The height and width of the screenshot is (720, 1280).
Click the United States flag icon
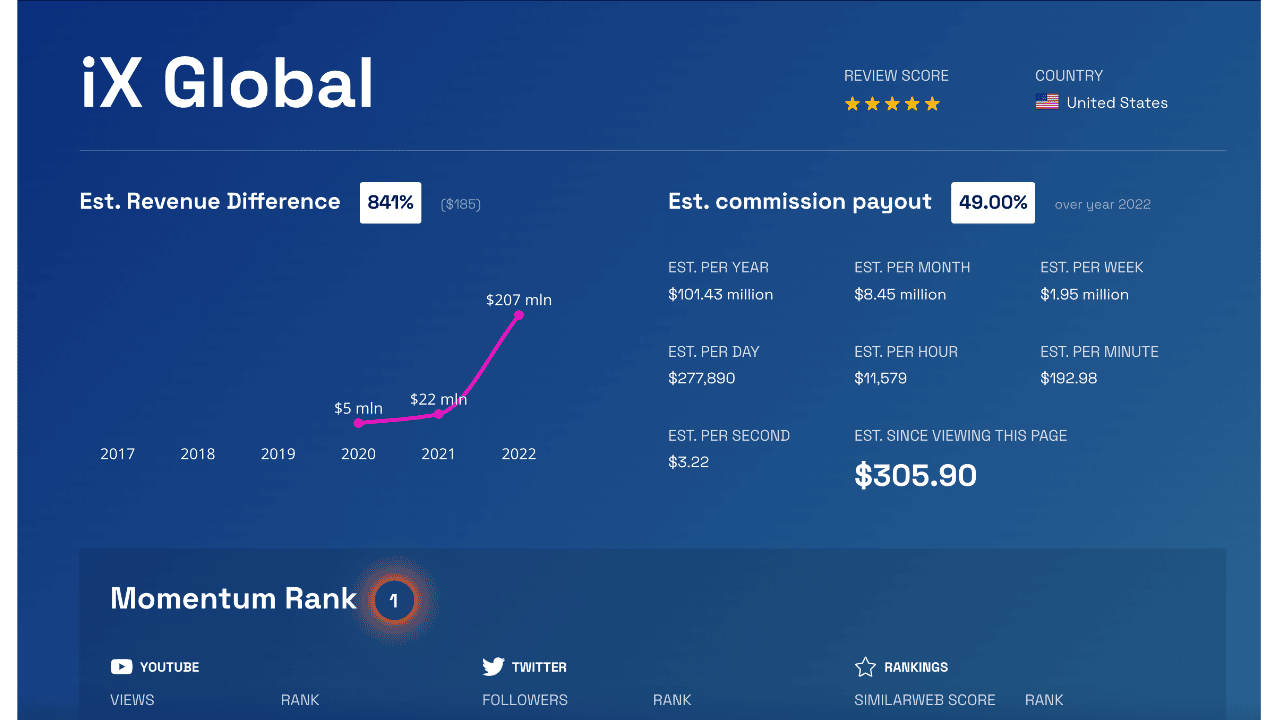(x=1047, y=102)
